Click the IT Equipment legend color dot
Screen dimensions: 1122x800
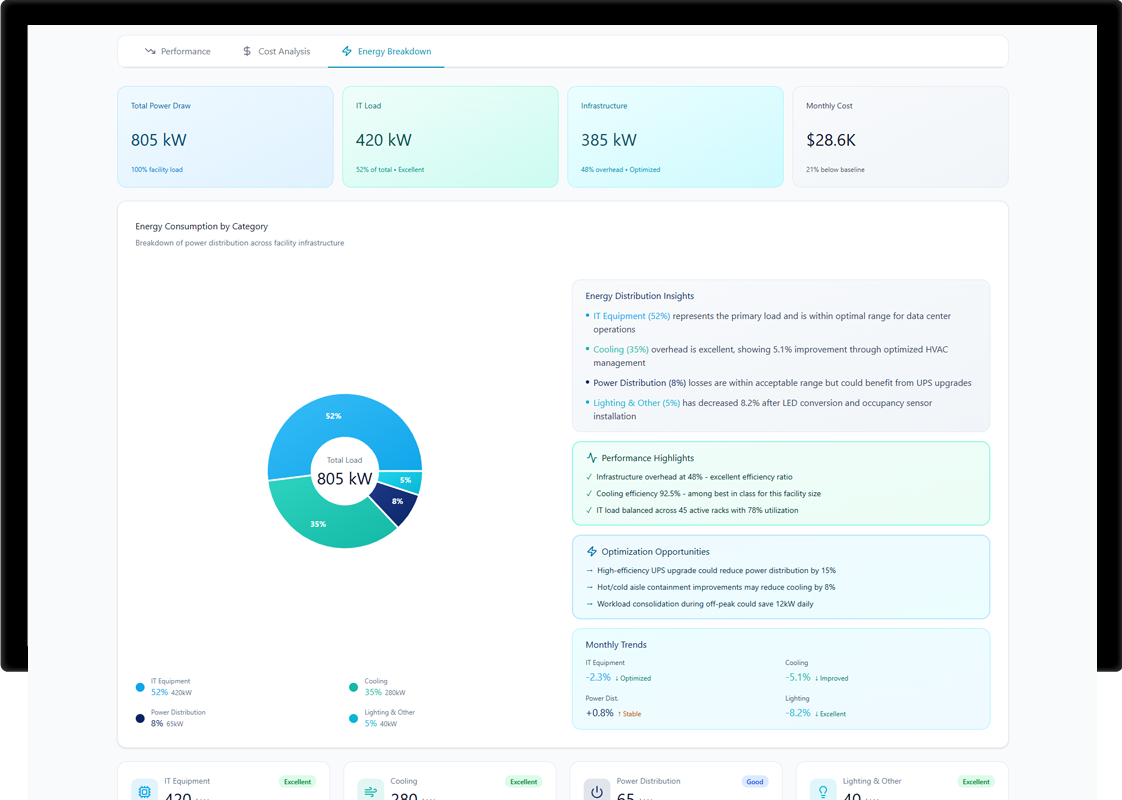[140, 687]
